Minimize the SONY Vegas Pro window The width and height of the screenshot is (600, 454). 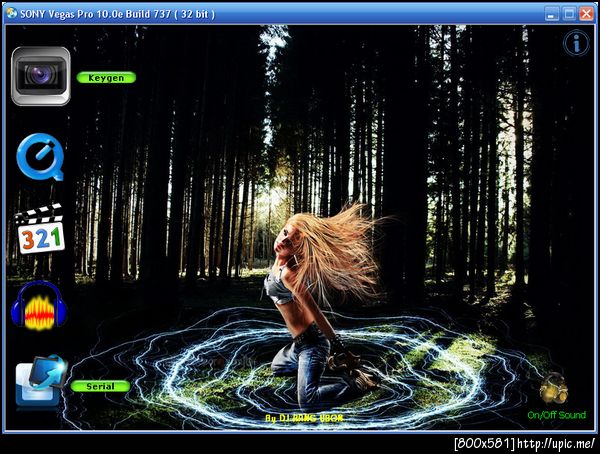click(551, 14)
